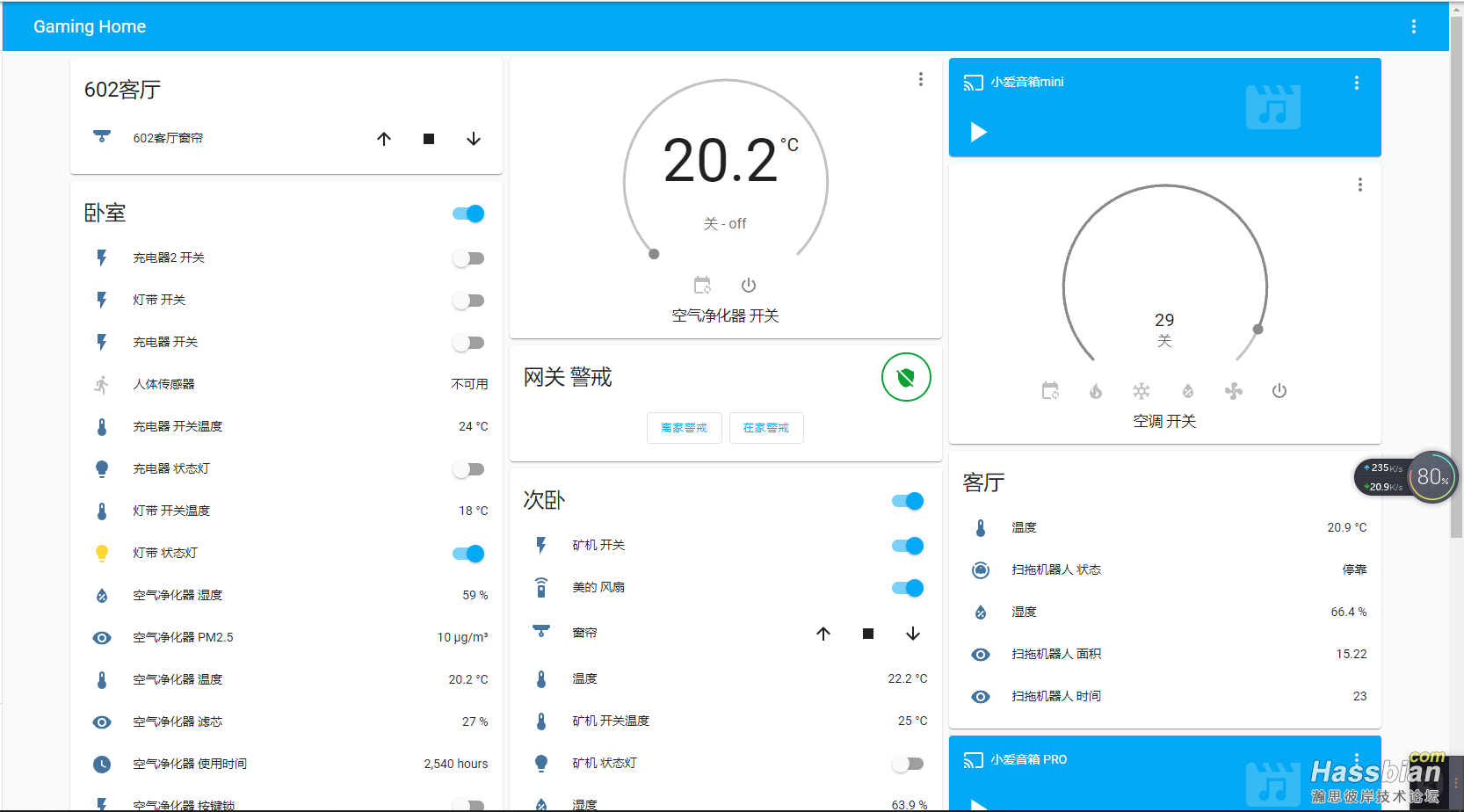Click the air purifier schedule mode icon

pos(702,285)
